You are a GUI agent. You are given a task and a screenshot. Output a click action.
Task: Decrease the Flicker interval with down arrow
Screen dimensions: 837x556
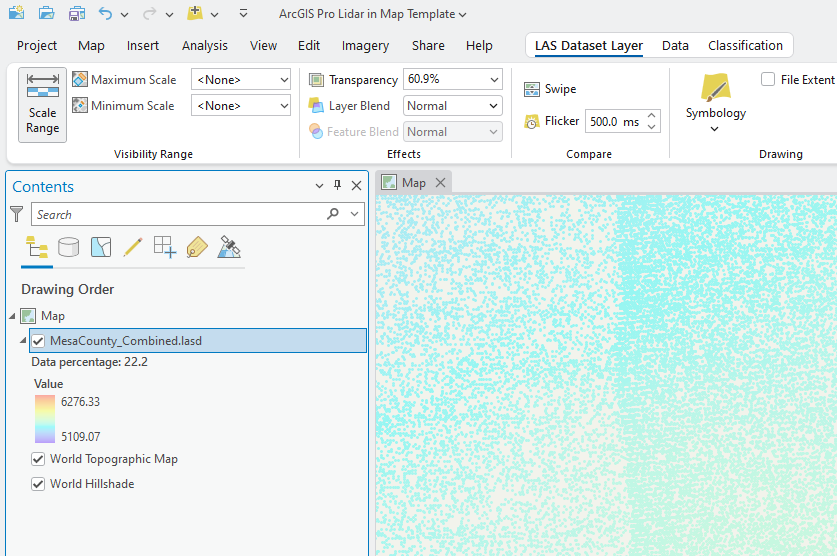[x=651, y=127]
